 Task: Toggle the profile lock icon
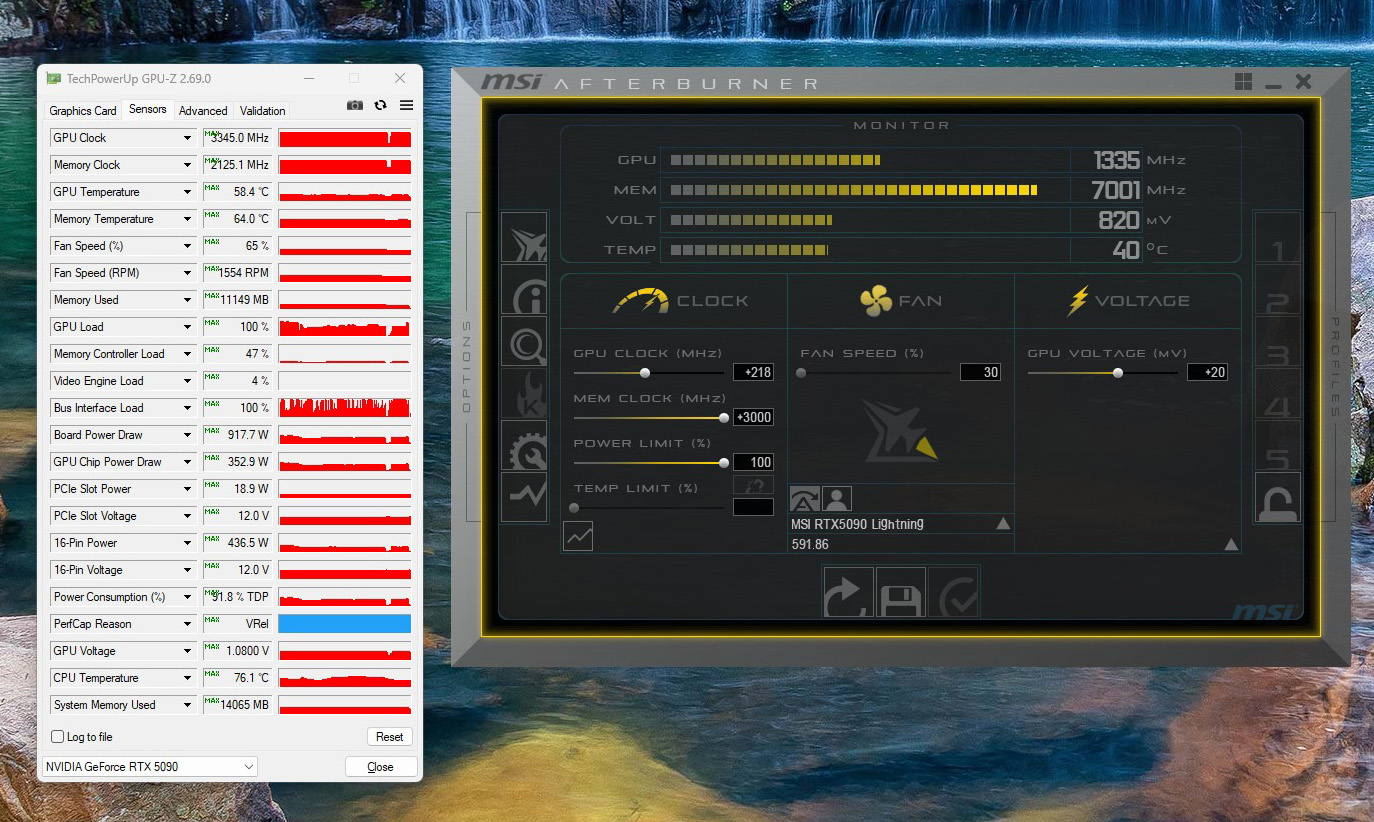(x=1278, y=498)
